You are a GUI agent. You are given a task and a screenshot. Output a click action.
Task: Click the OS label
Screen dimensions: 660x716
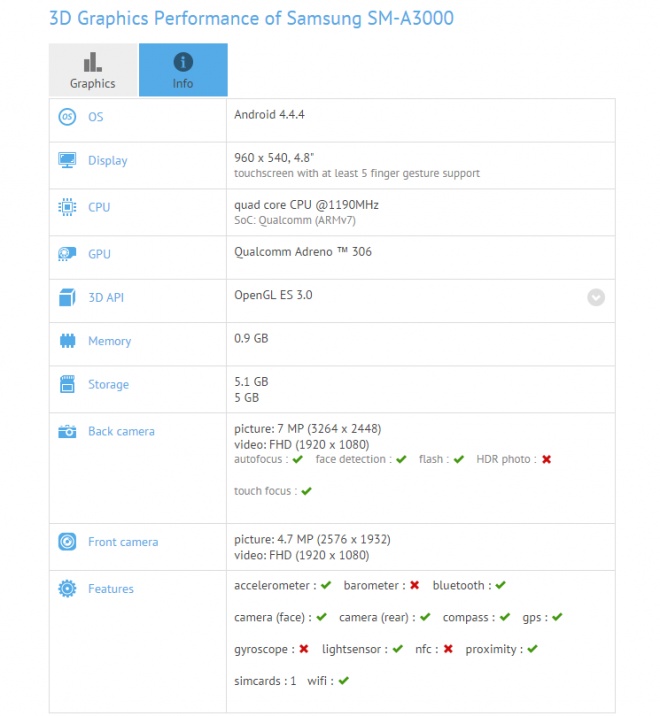95,117
